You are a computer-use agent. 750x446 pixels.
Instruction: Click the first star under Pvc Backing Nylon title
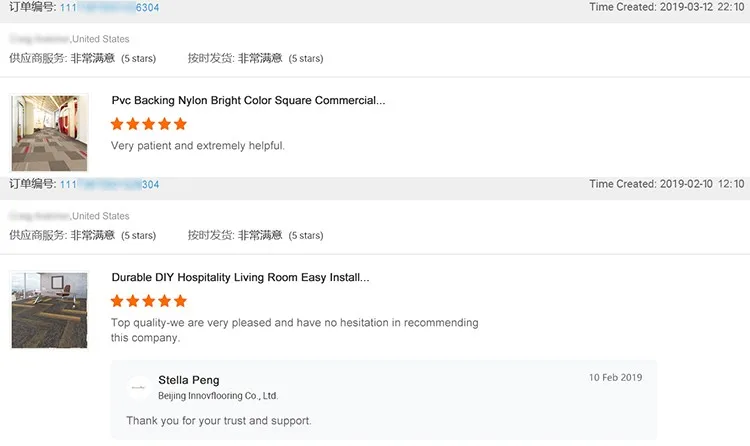pos(117,124)
